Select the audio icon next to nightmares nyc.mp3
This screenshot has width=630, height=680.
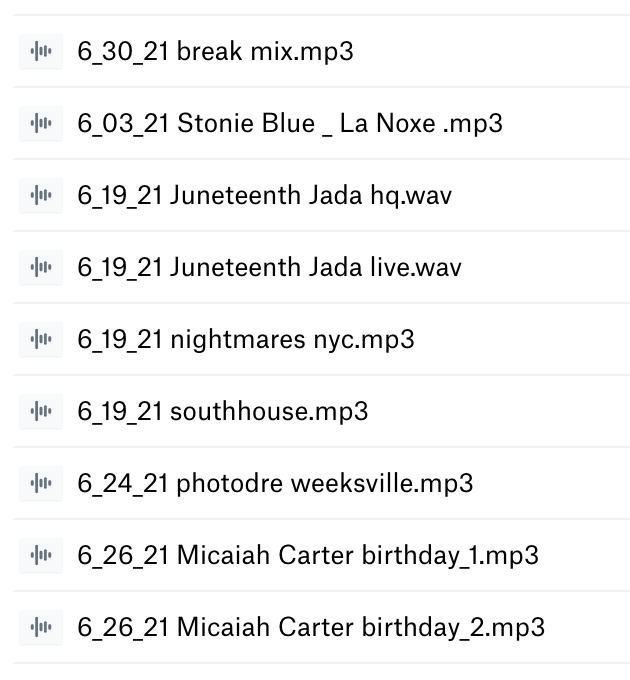pos(41,340)
